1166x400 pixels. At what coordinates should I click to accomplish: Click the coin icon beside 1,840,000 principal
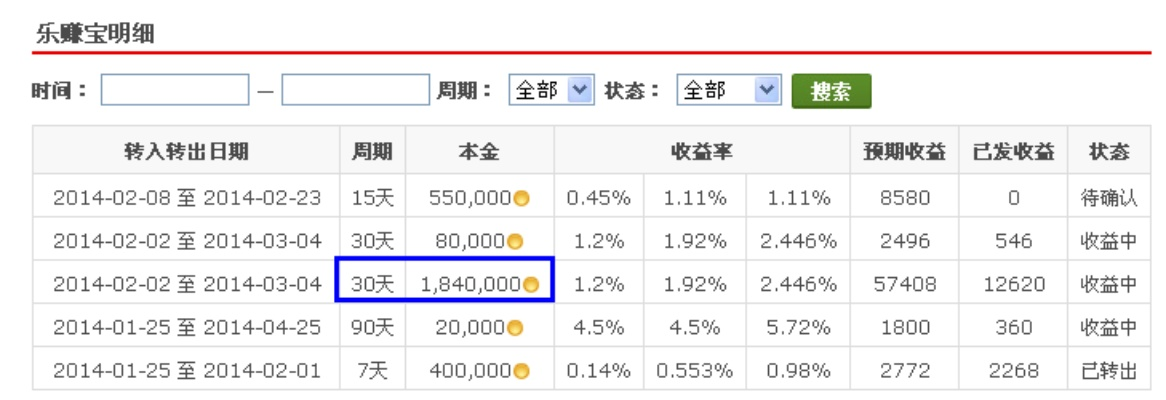pos(531,286)
